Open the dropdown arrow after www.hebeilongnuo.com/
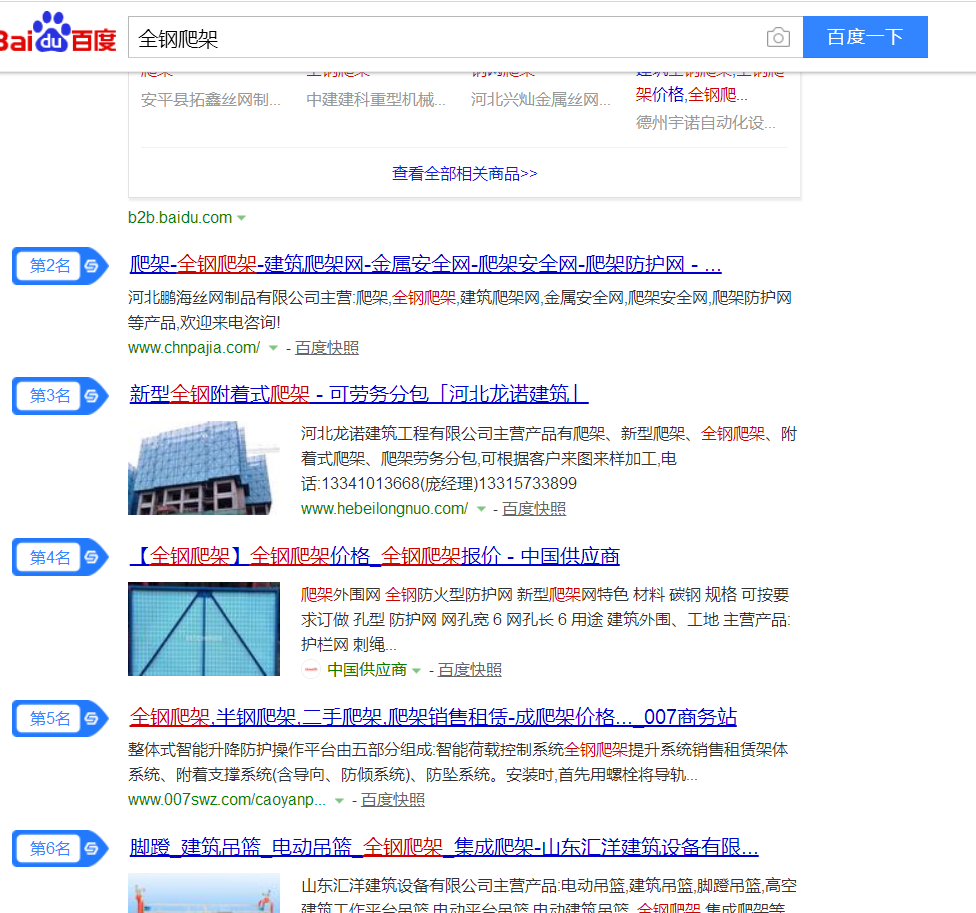 (481, 509)
